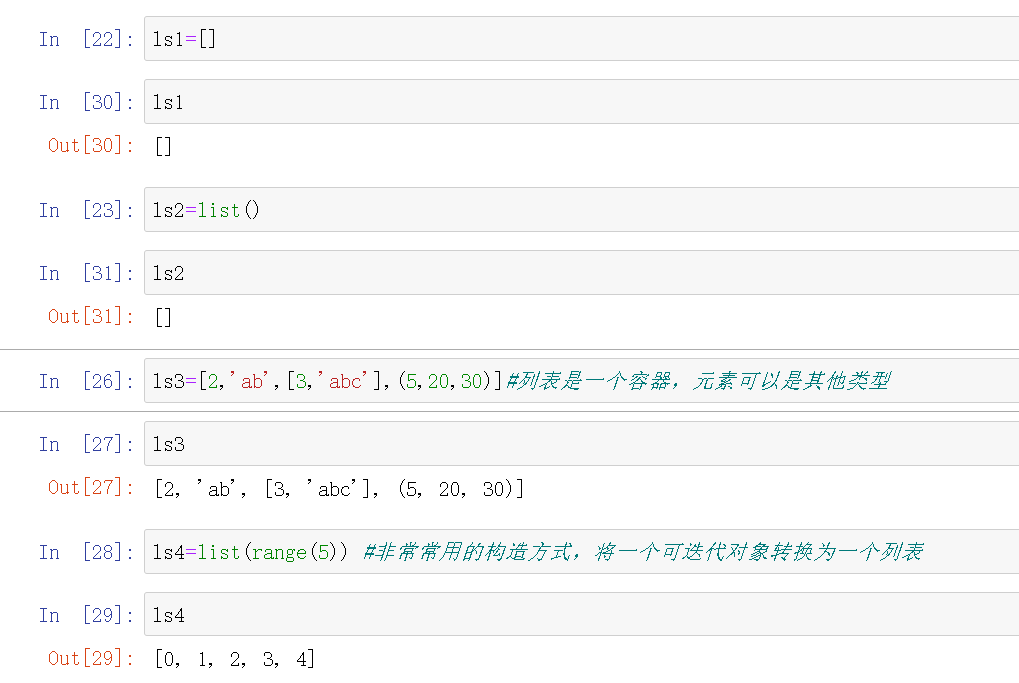Viewport: 1019px width, 683px height.
Task: Select the empty list output of Out[30]
Action: coord(164,146)
